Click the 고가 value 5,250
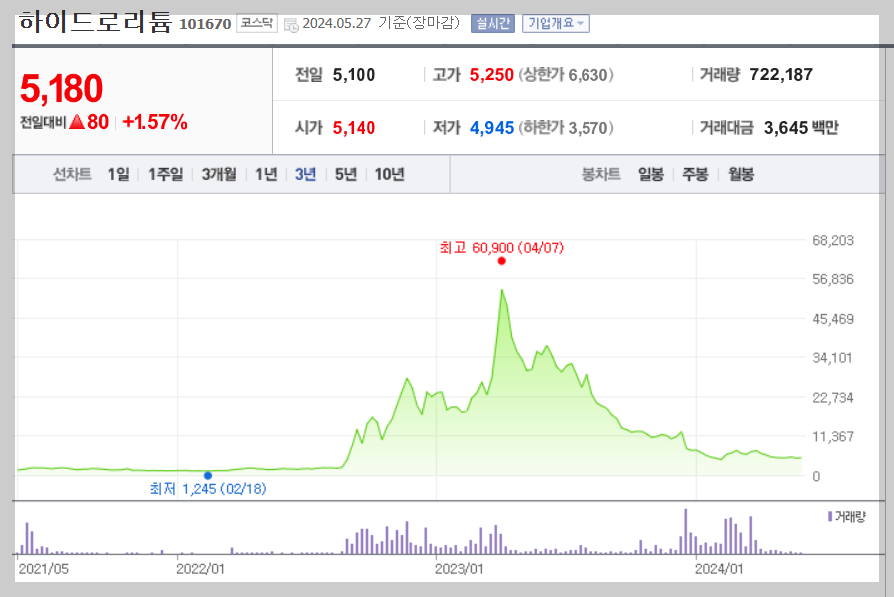The width and height of the screenshot is (894, 597). 491,75
